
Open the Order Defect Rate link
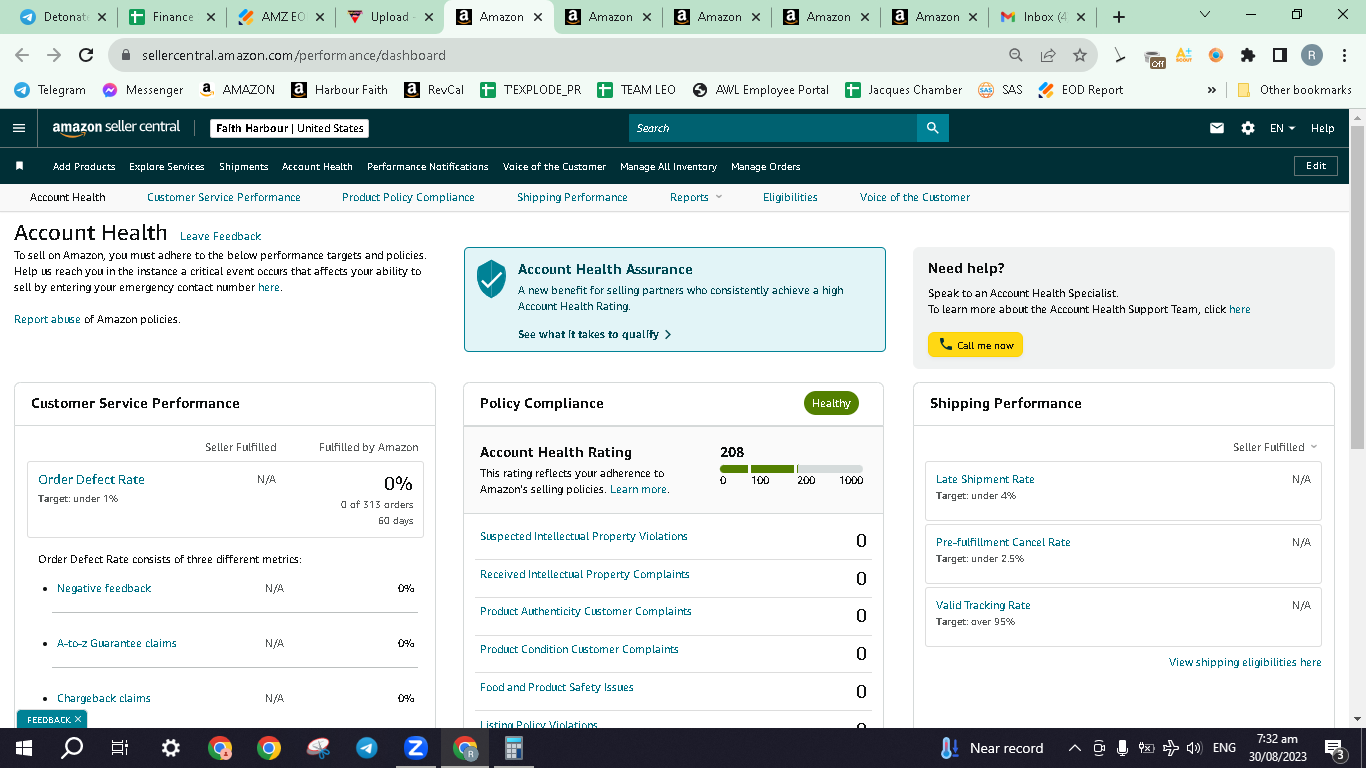91,479
